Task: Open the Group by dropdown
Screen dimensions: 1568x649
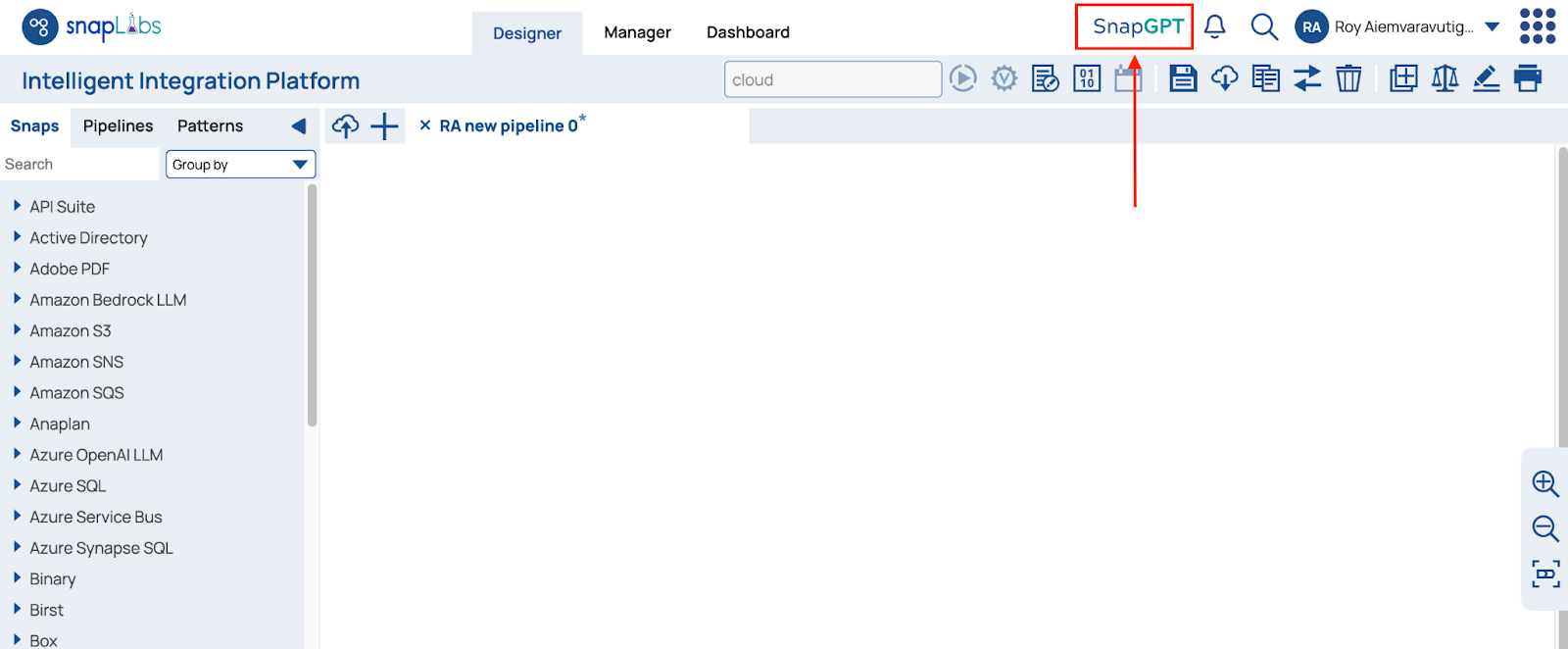Action: click(240, 165)
